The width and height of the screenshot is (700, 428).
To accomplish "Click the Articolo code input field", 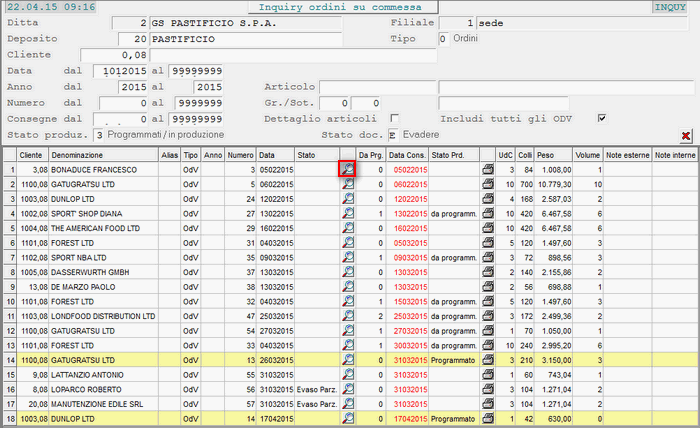I will pos(378,87).
